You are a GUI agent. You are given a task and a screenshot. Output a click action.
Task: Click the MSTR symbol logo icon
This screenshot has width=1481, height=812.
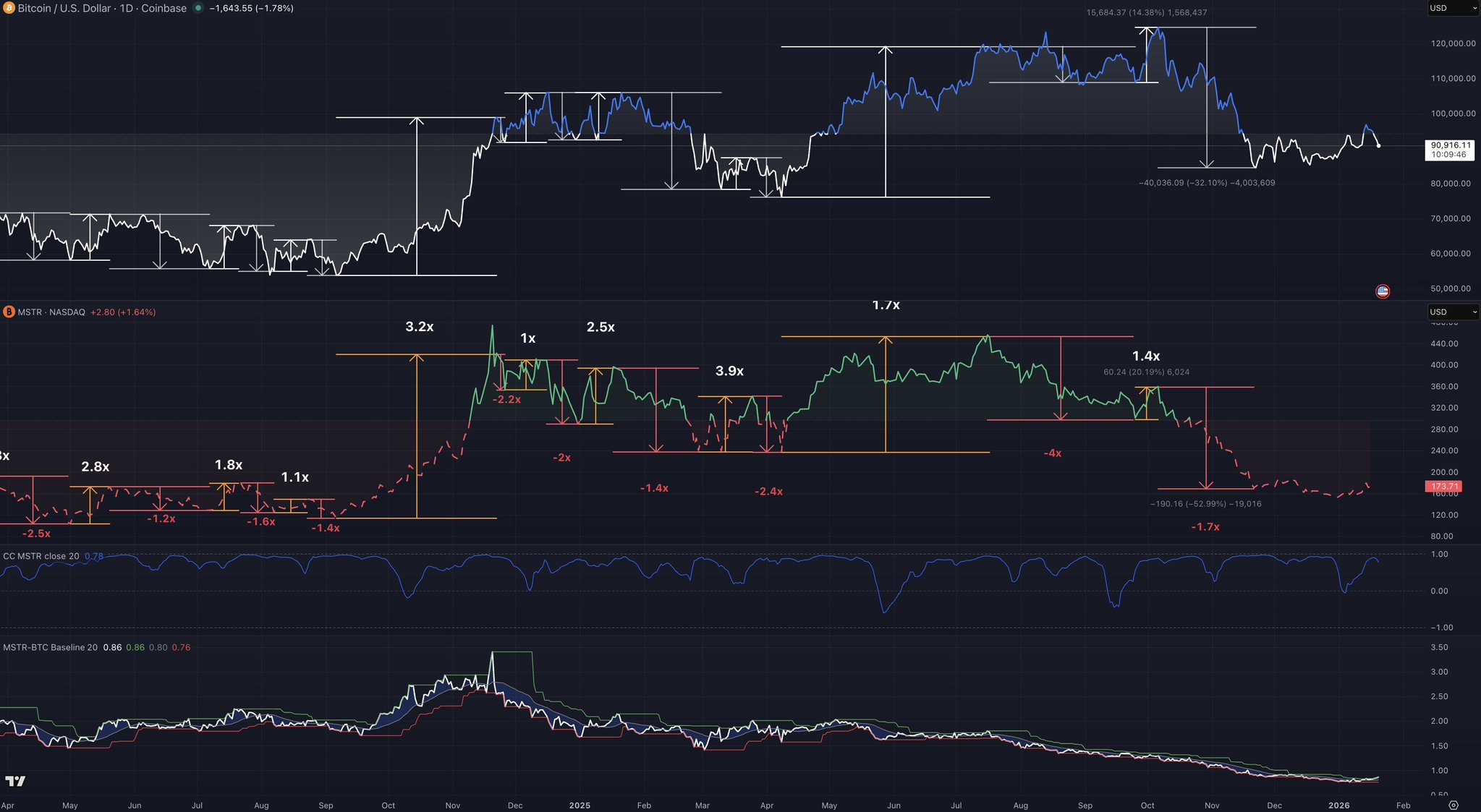[9, 312]
